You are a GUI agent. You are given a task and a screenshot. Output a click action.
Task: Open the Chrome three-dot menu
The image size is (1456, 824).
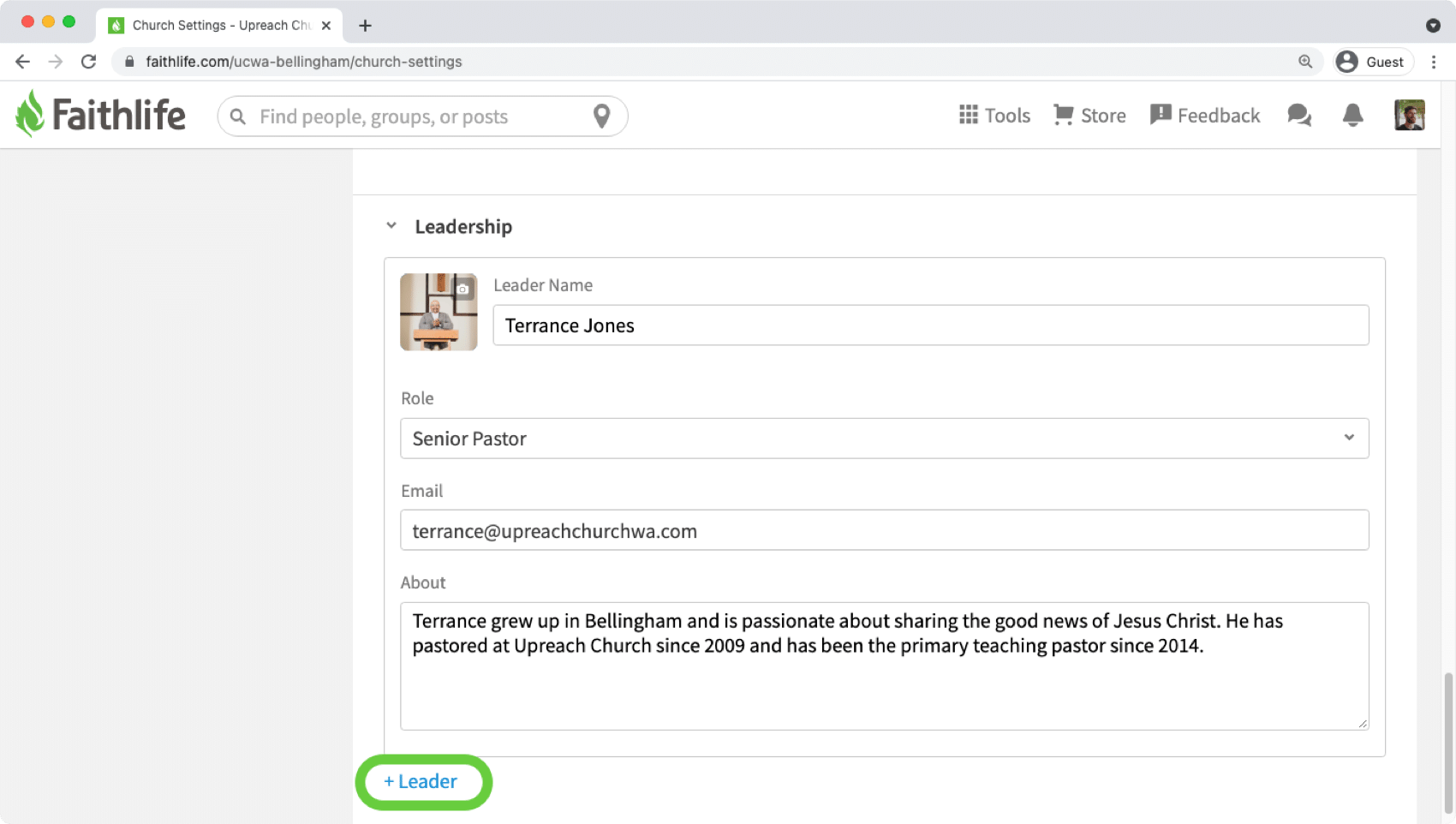pyautogui.click(x=1434, y=62)
